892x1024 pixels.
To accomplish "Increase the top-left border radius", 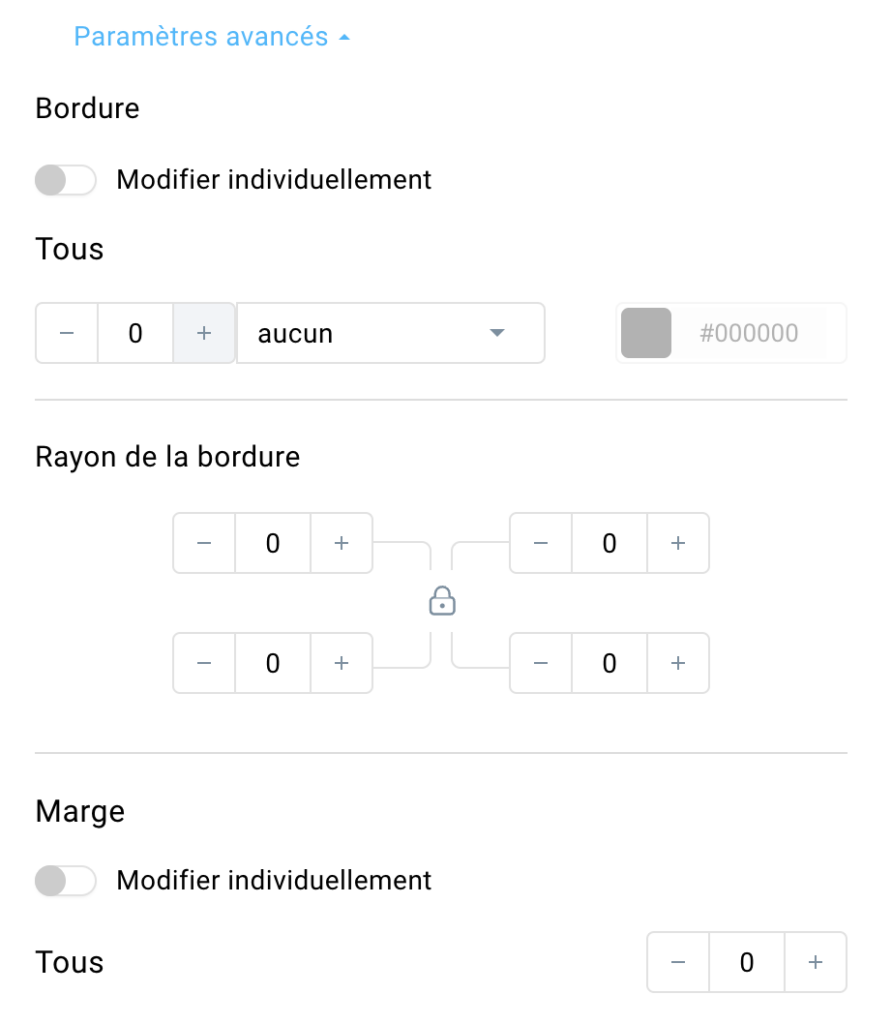I will (342, 543).
